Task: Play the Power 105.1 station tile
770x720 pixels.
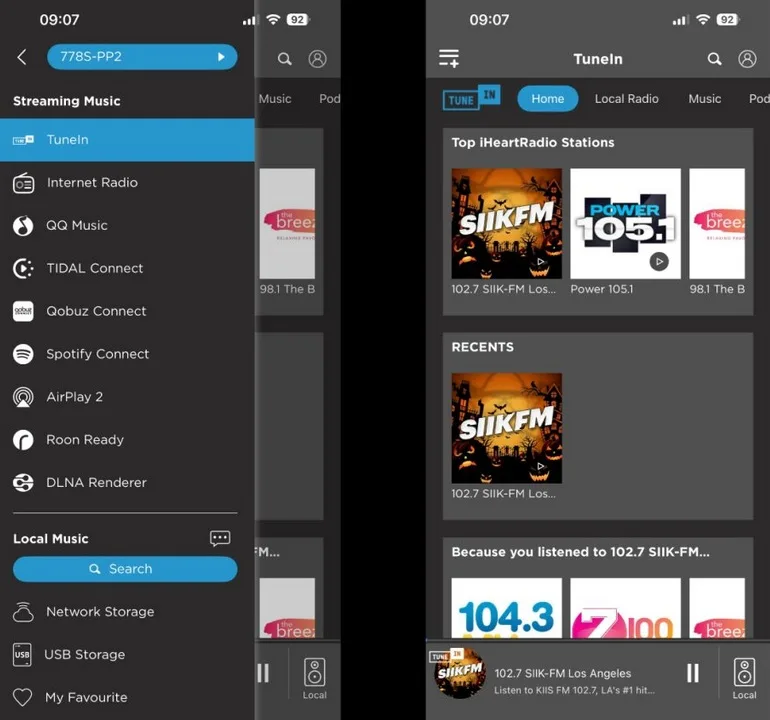Action: click(x=625, y=223)
